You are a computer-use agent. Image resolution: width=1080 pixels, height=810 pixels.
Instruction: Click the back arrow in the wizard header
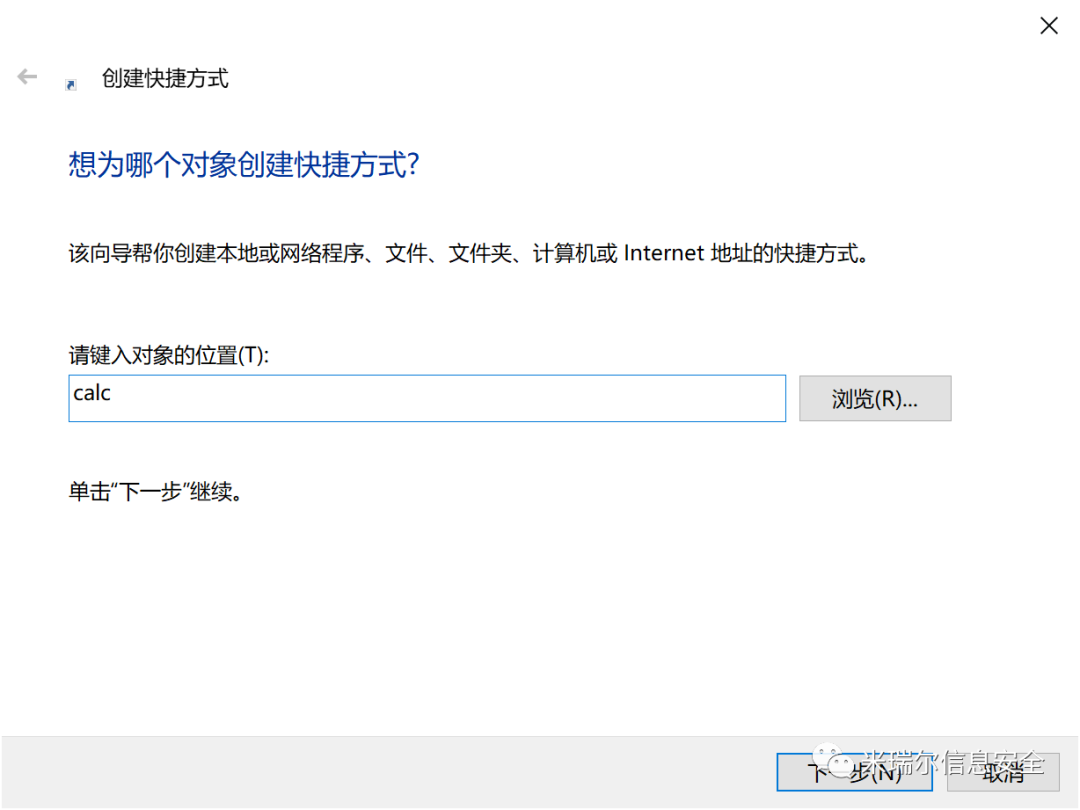click(27, 76)
